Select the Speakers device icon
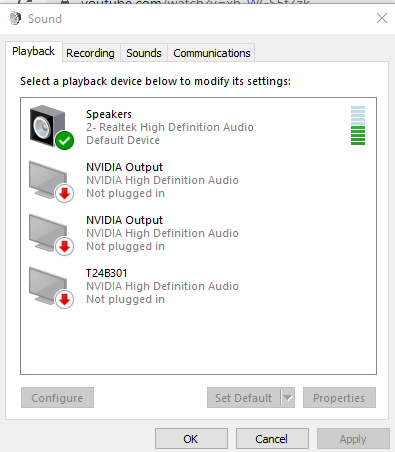395x452 pixels. point(52,127)
